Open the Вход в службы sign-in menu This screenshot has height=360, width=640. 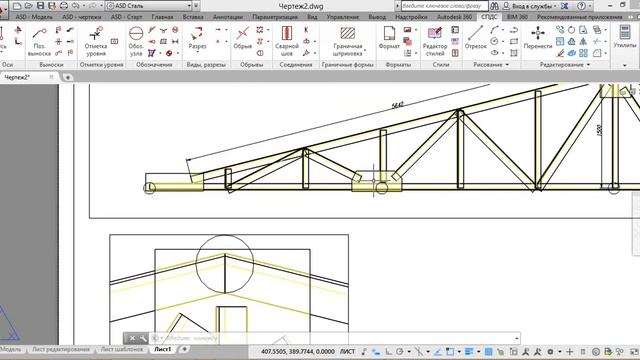[x=530, y=6]
